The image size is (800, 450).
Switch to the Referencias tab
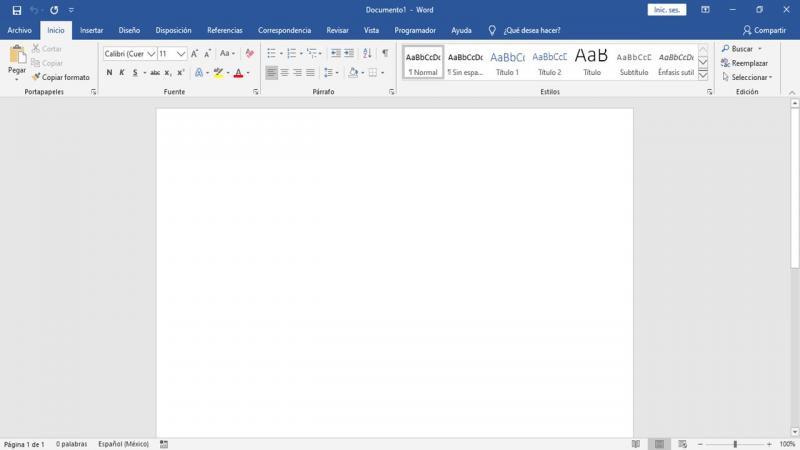[224, 30]
